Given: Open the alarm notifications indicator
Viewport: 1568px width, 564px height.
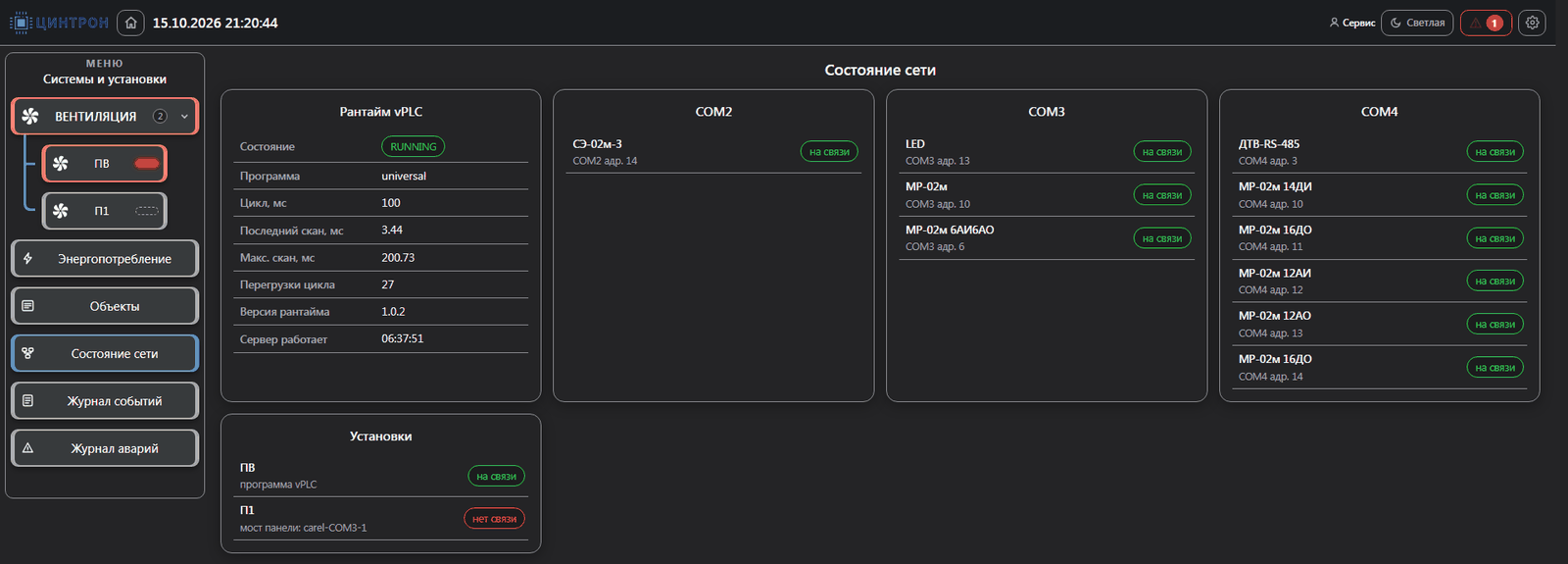Looking at the screenshot, I should pos(1486,23).
